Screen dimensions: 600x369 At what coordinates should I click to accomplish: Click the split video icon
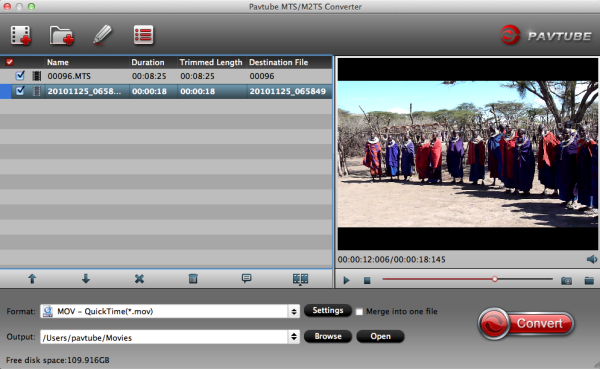point(300,279)
